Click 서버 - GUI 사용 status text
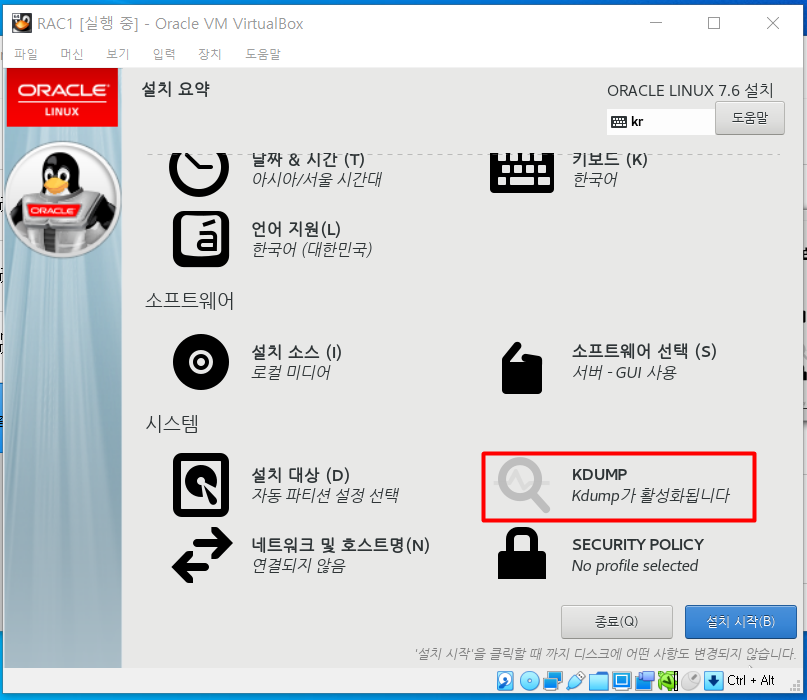Screen dimensions: 807x700 click(624, 372)
